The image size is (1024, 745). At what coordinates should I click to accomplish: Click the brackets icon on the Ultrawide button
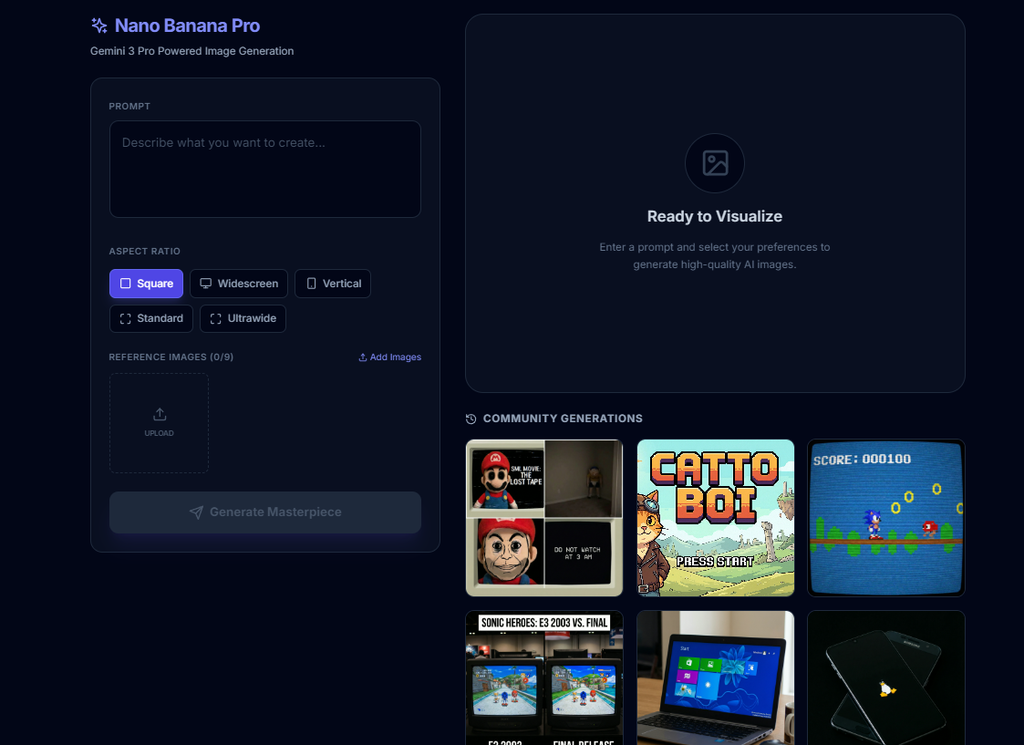pos(214,318)
